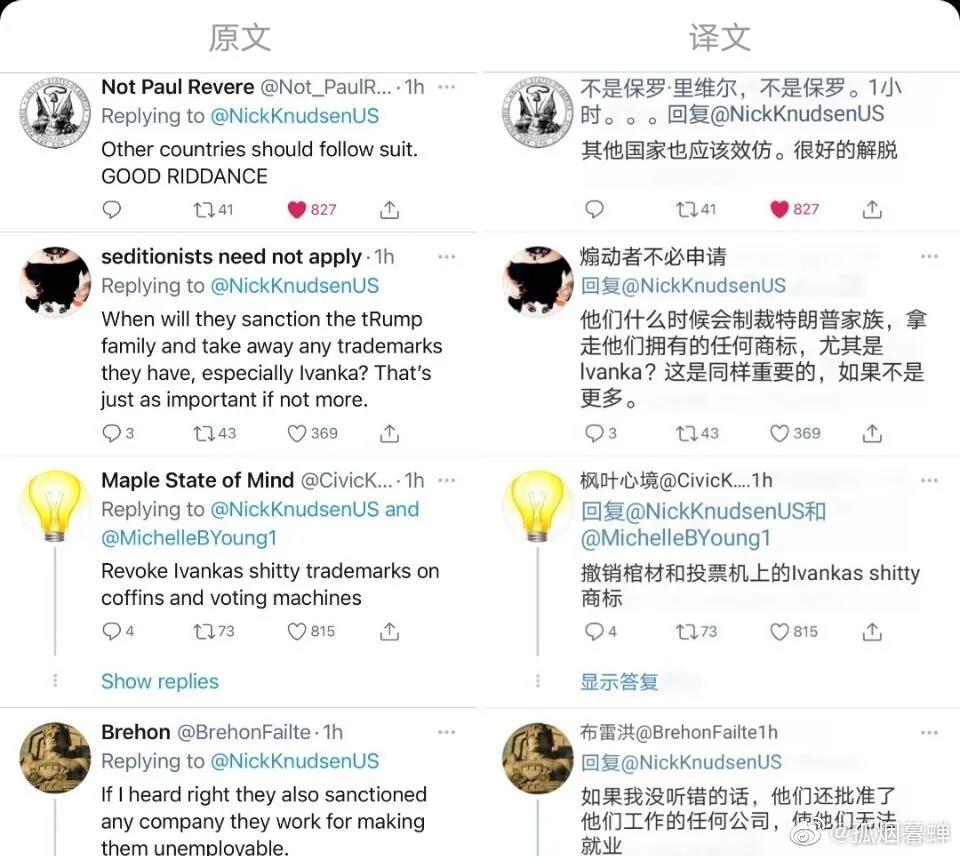Open more options on Not Paul Revere's tweet
This screenshot has height=856, width=960.
click(x=446, y=87)
